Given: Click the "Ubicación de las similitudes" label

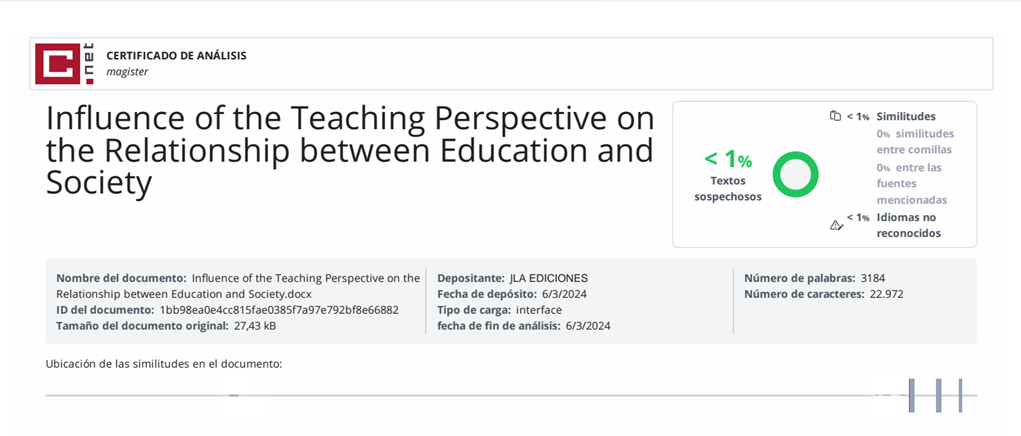Looking at the screenshot, I should (x=164, y=364).
